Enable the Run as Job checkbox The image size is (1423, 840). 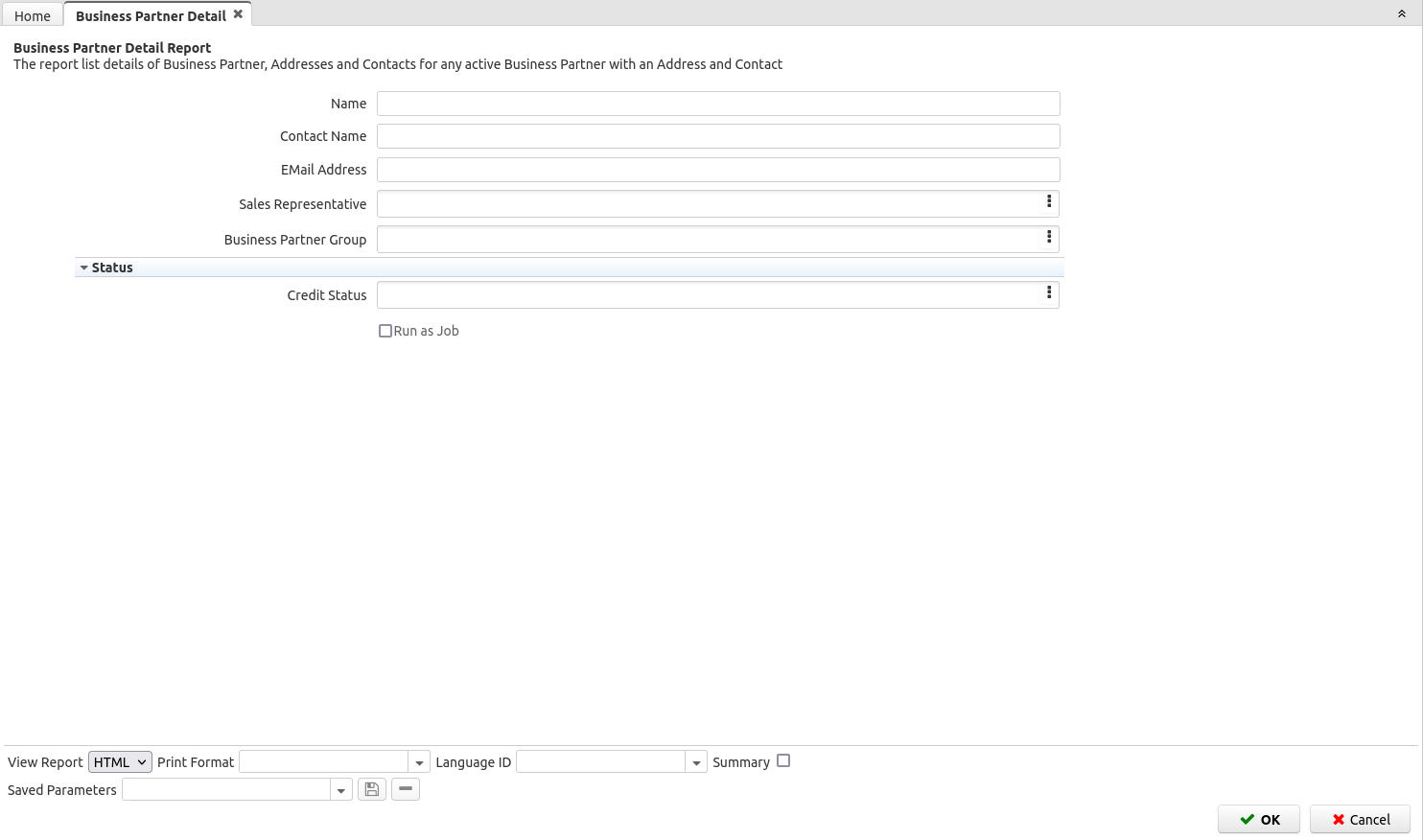point(385,331)
